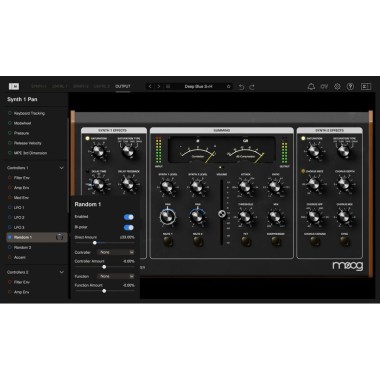Click the undo arrow in the top bar

pos(241,87)
